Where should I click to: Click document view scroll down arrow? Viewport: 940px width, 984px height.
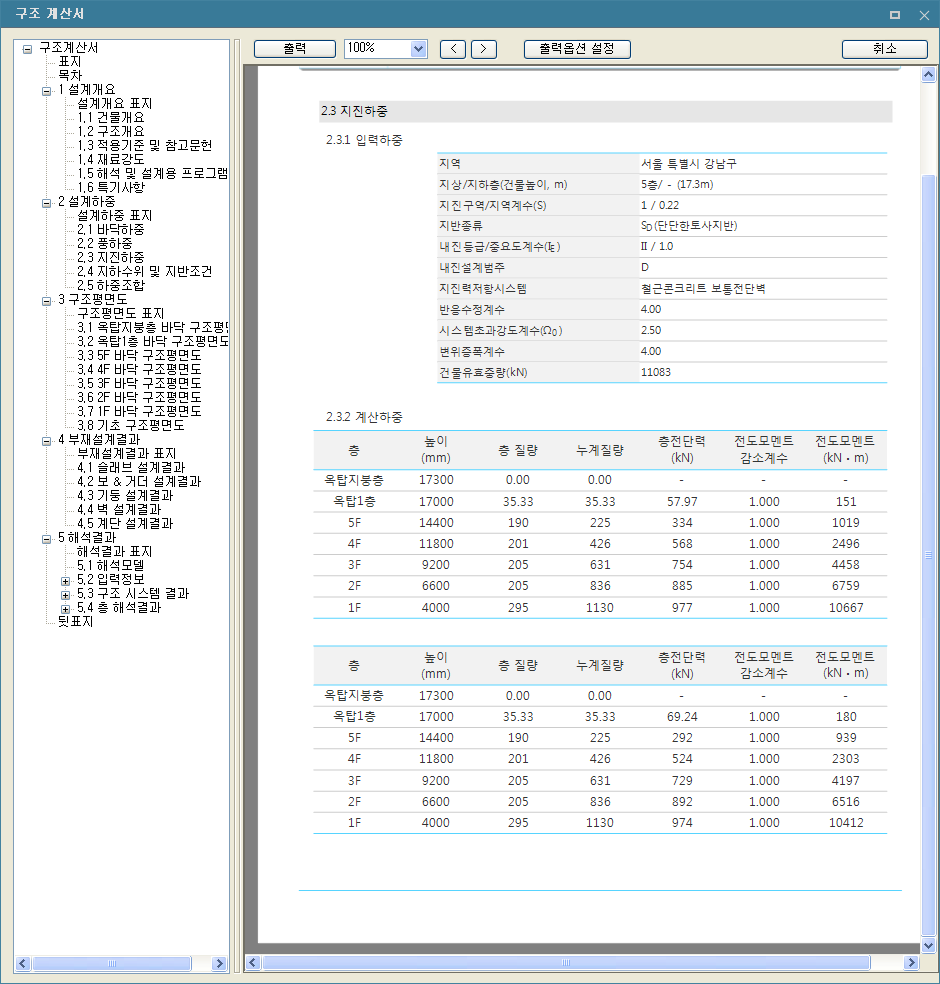[x=928, y=945]
